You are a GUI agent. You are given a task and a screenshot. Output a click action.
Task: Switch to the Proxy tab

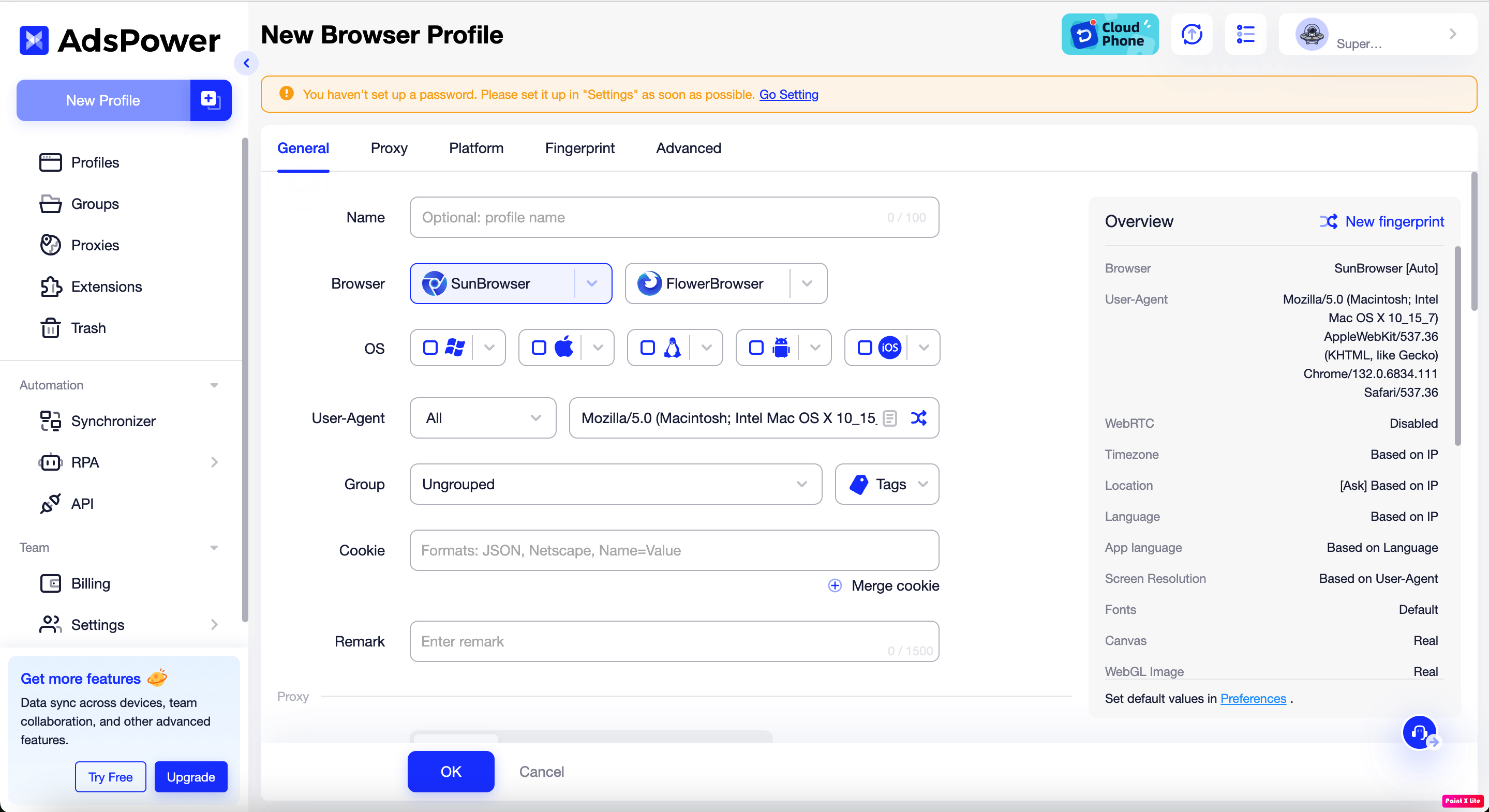click(389, 148)
